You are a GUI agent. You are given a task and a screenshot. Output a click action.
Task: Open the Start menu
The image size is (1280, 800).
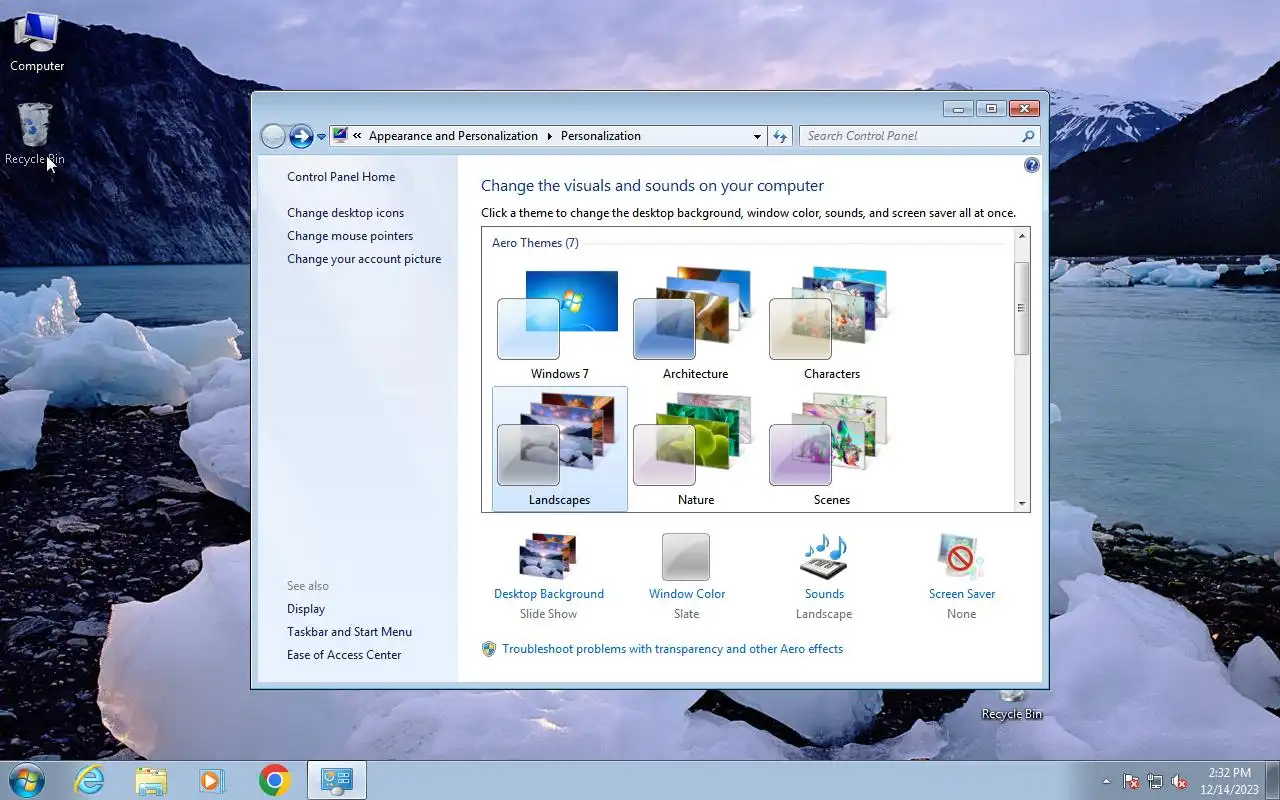pos(26,780)
